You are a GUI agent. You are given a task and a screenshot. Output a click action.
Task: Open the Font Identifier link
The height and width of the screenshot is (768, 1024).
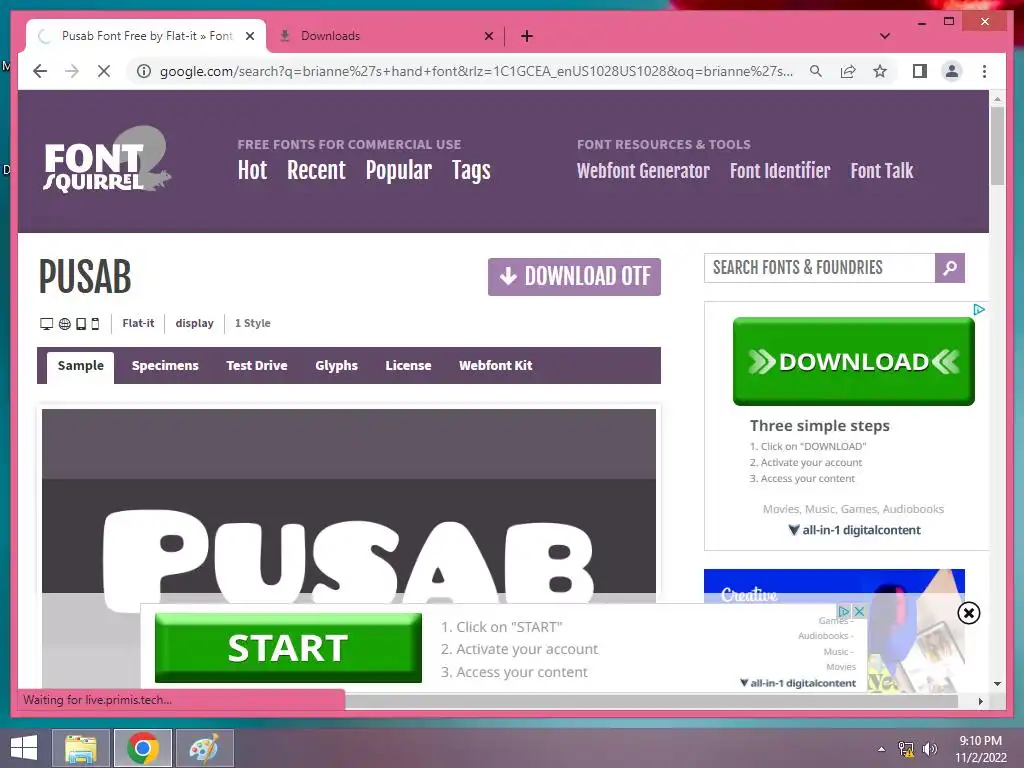click(x=780, y=170)
